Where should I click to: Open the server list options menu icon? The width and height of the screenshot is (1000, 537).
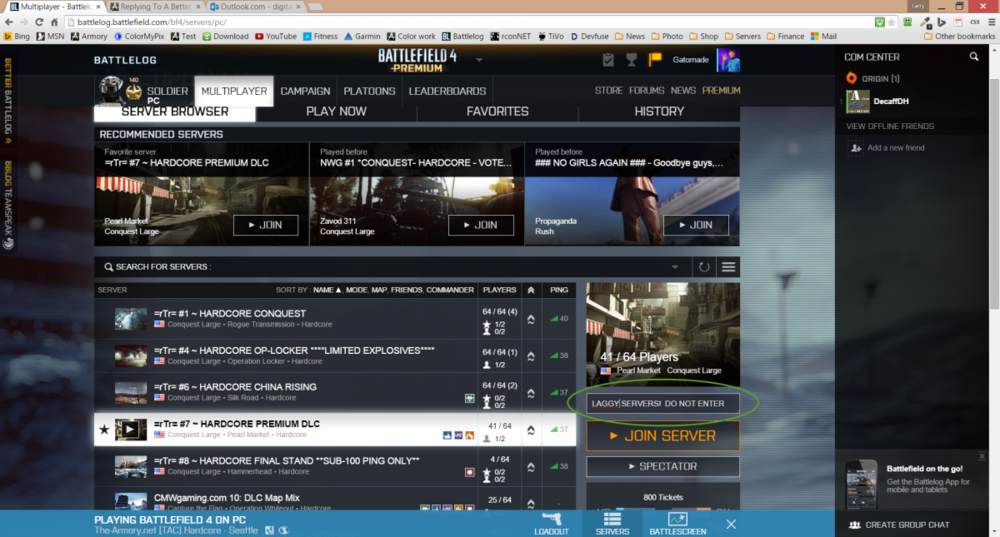pos(728,267)
